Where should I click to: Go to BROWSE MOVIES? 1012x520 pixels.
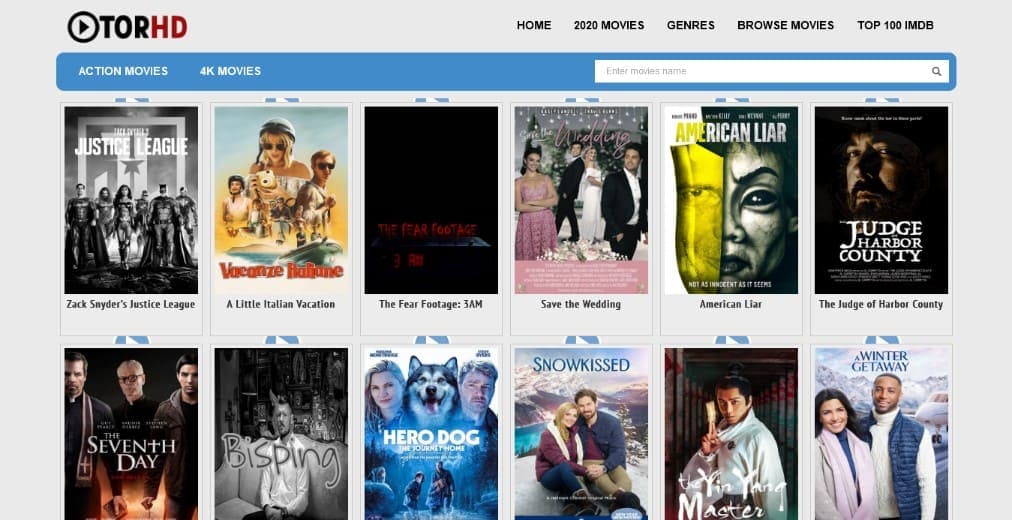click(x=785, y=25)
